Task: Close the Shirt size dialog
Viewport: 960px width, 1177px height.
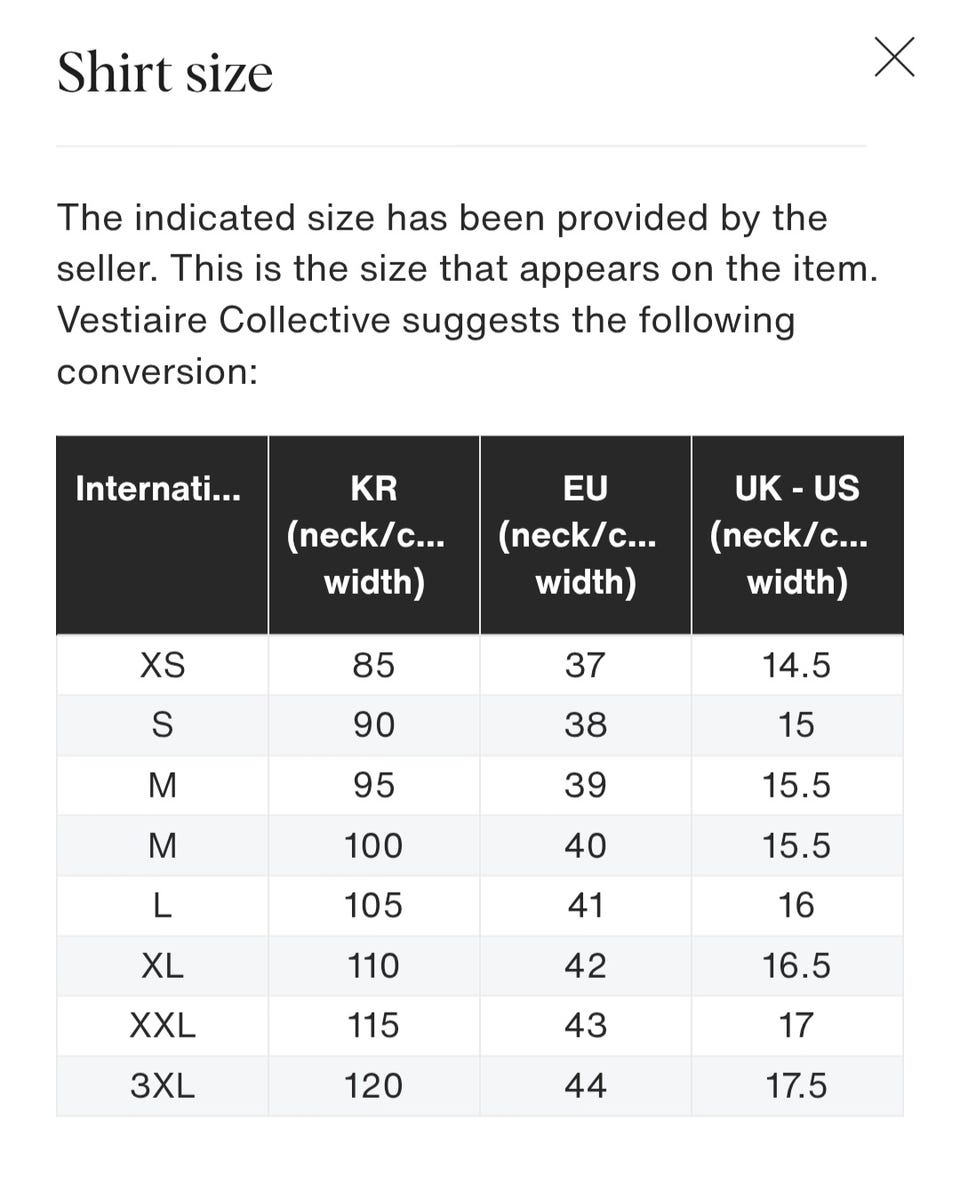Action: tap(894, 57)
